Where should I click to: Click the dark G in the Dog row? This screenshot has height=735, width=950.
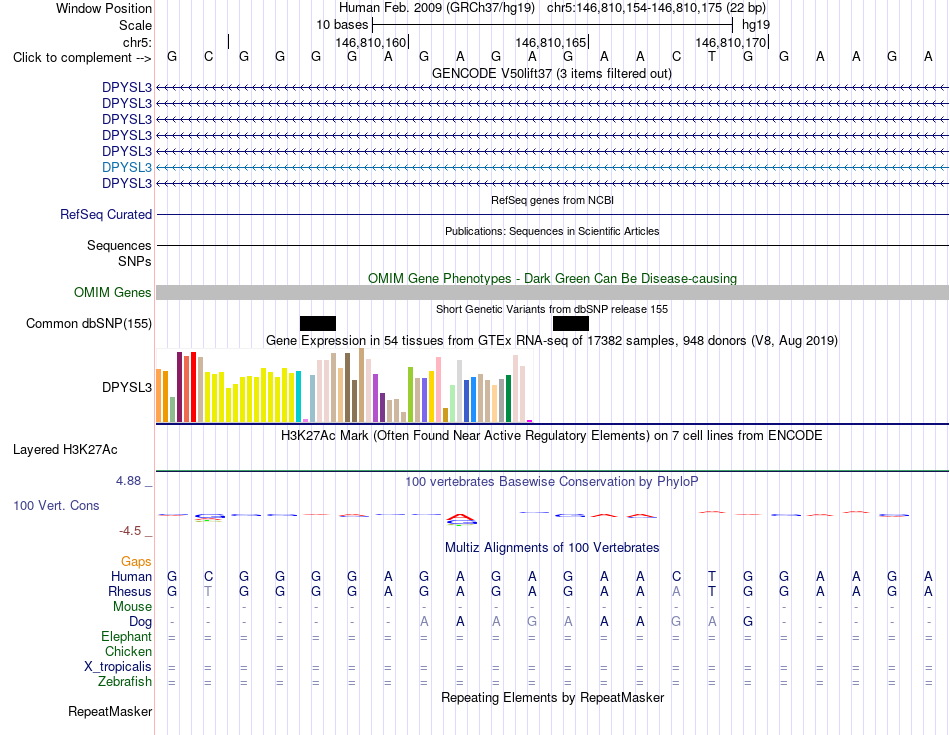coord(748,622)
